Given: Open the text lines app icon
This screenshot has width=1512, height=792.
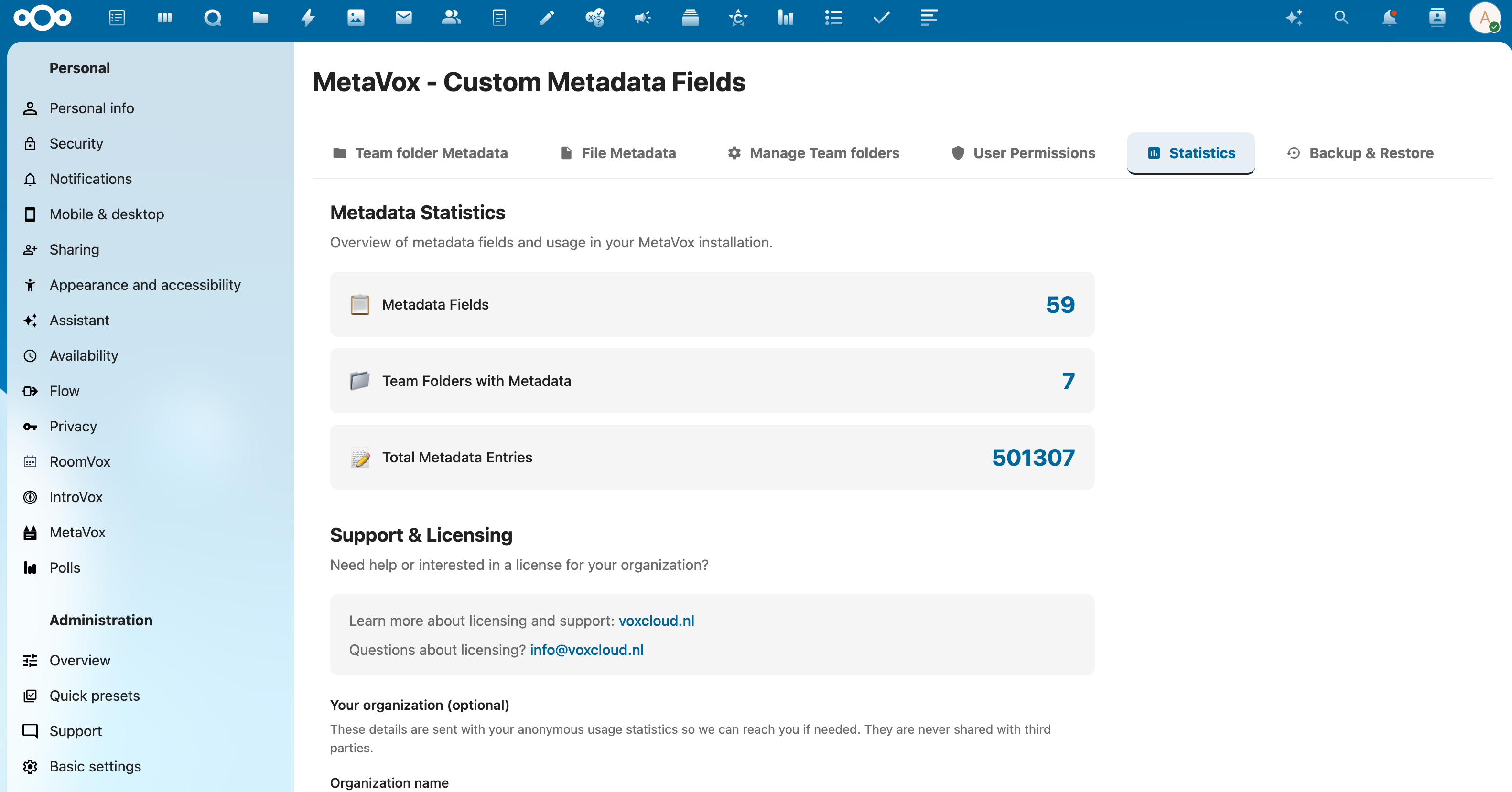Looking at the screenshot, I should coord(929,18).
